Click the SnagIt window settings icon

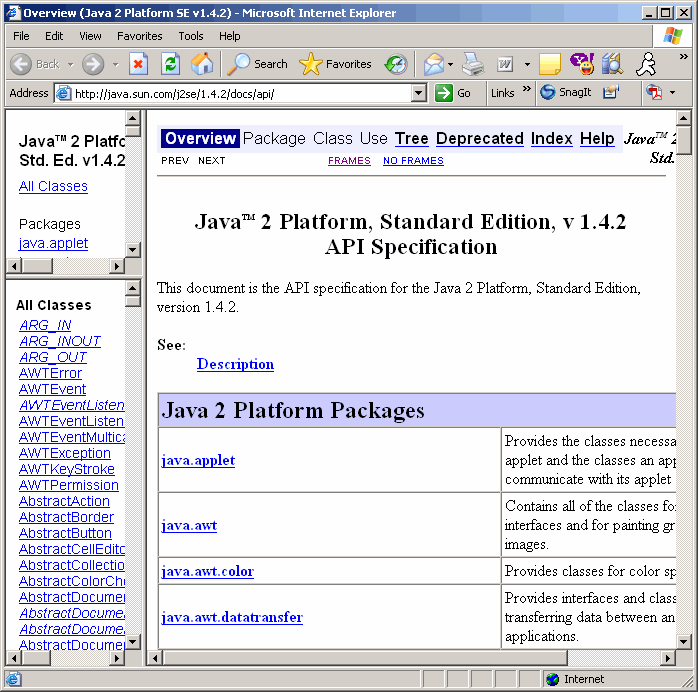tap(611, 93)
